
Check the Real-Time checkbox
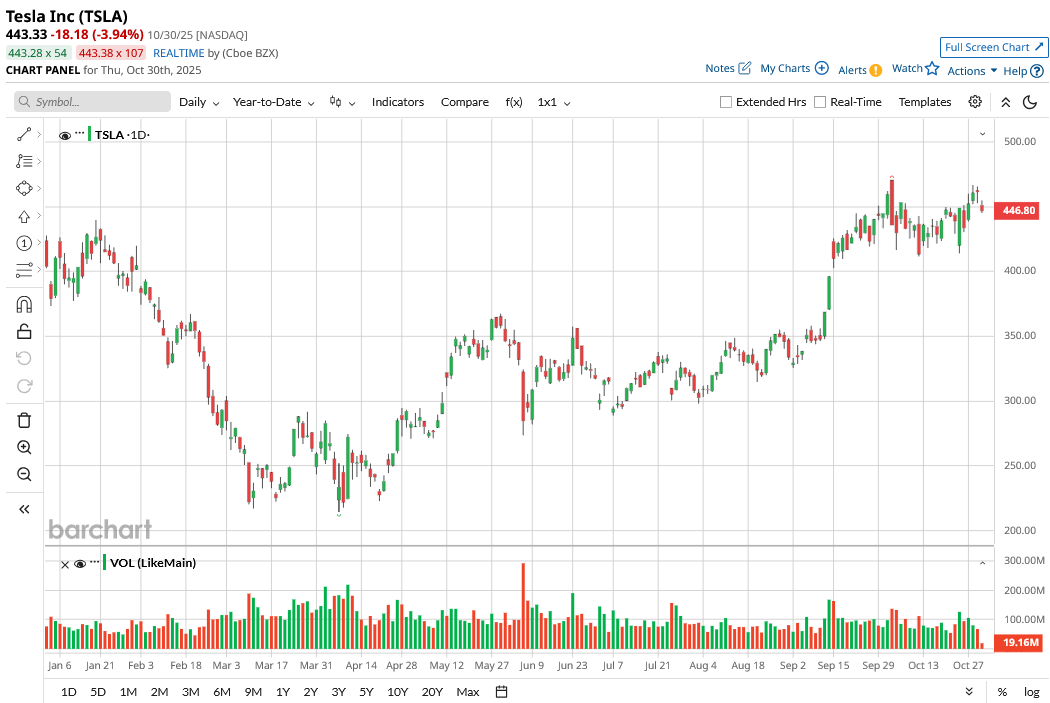[x=820, y=102]
